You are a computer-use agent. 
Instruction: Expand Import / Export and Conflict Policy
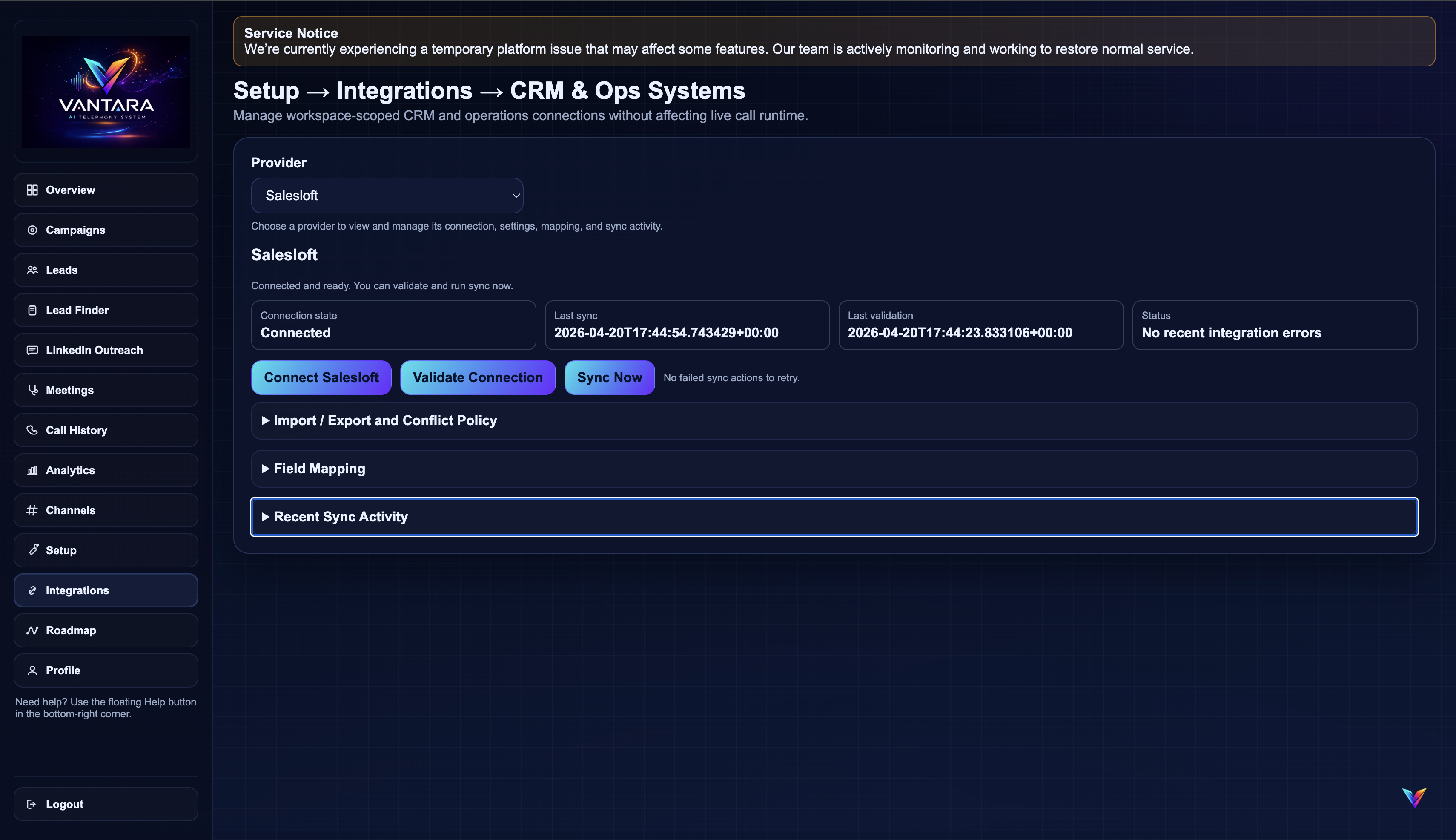point(384,420)
